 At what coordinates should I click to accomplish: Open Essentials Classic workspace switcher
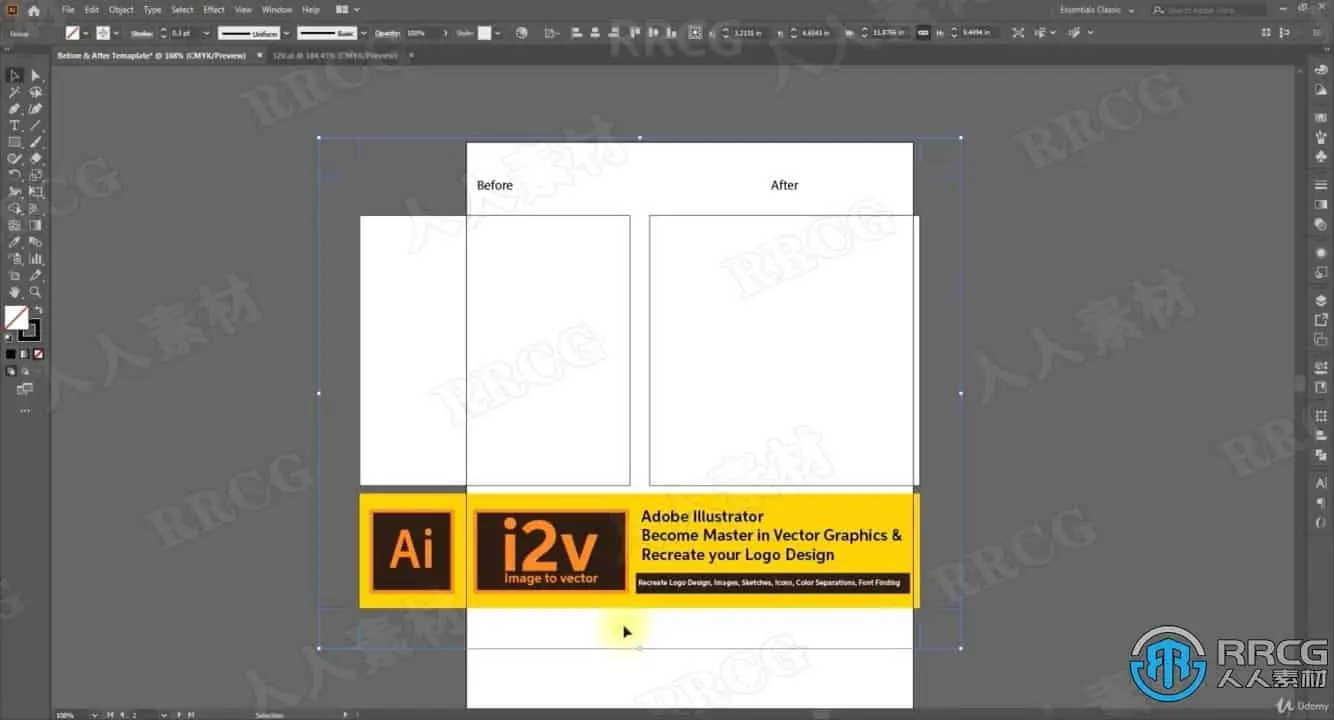(x=1097, y=10)
